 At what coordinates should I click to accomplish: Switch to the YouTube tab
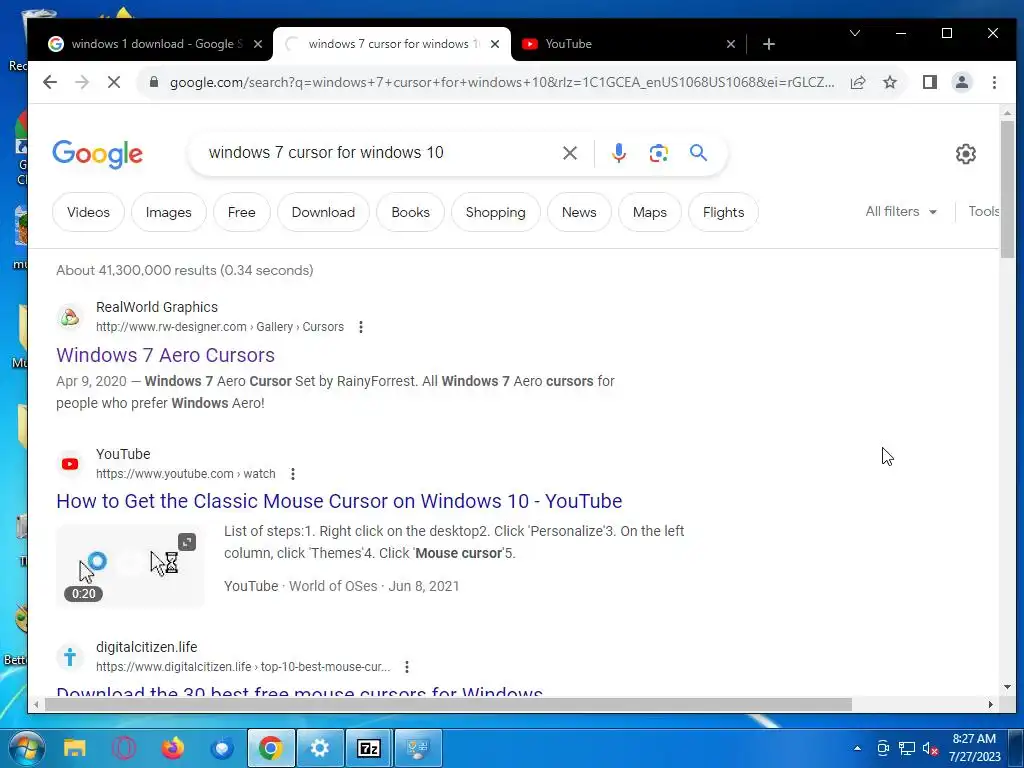[627, 44]
